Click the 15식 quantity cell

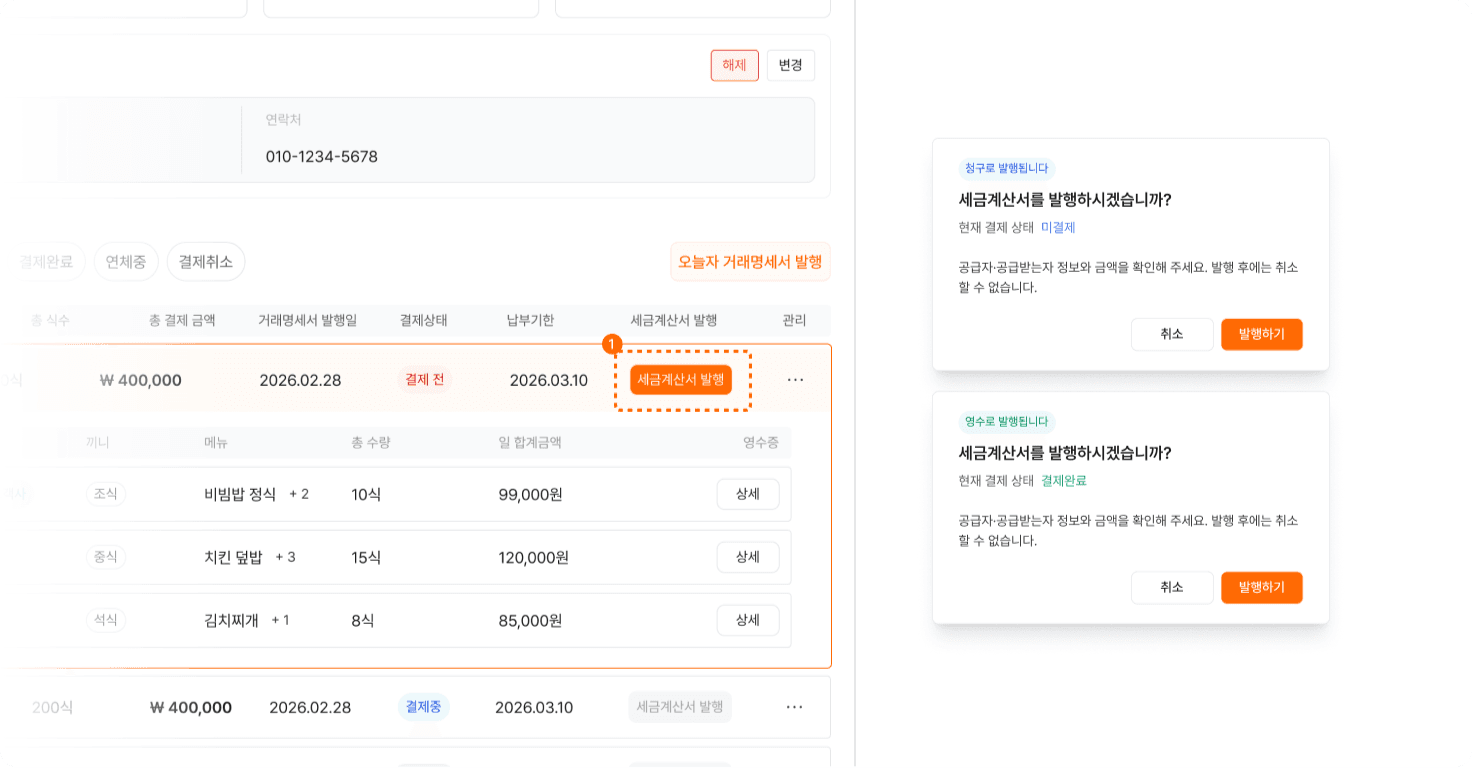366,557
